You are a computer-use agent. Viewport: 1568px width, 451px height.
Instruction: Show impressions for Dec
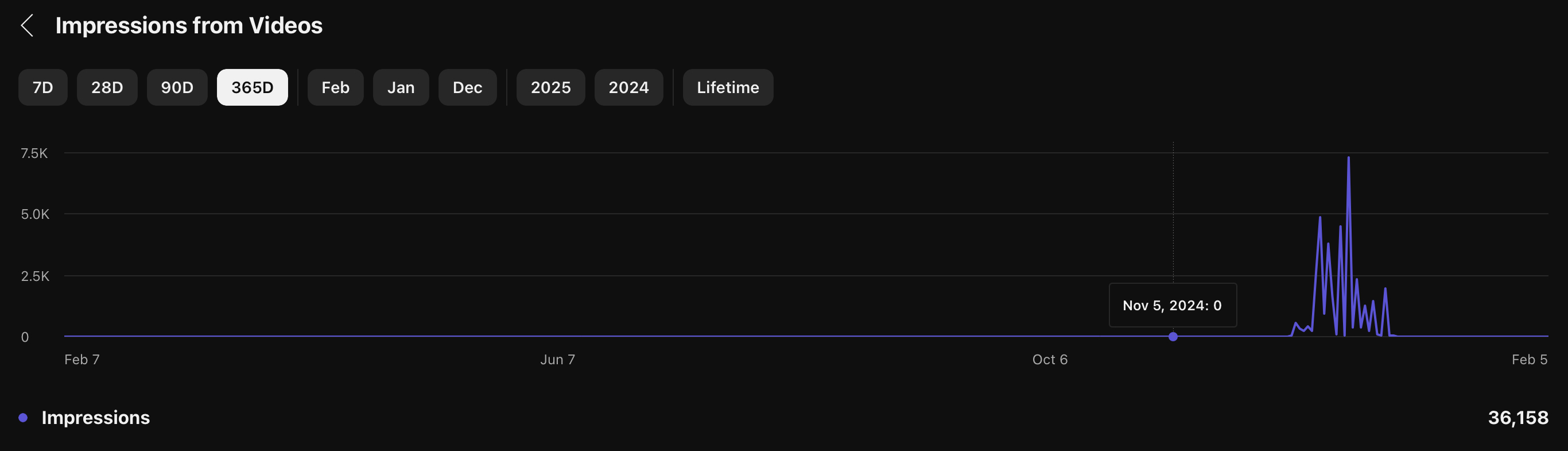[x=468, y=87]
